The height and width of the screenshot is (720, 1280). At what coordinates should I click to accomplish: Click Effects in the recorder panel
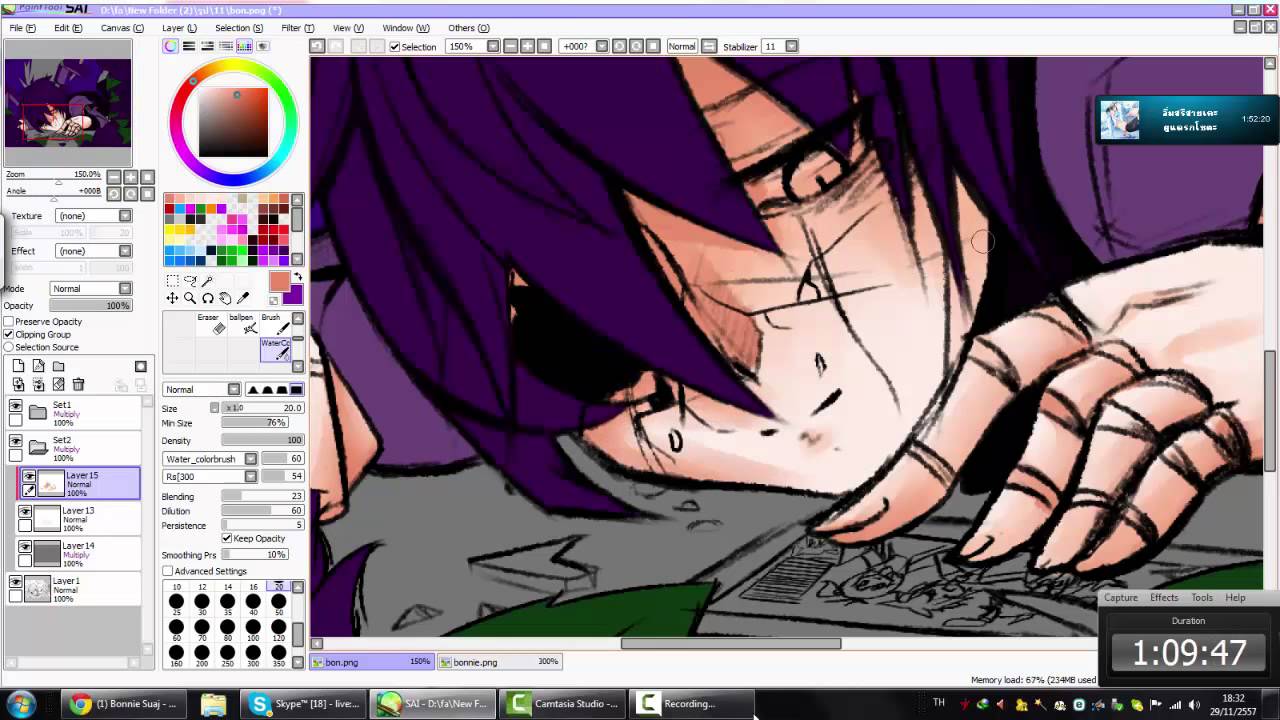pos(1164,597)
